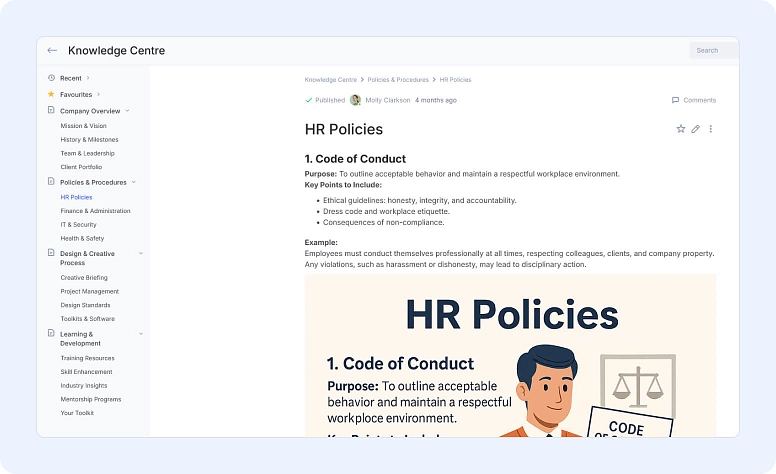Click the document icon beside Learning & Development
The height and width of the screenshot is (474, 776).
point(51,334)
